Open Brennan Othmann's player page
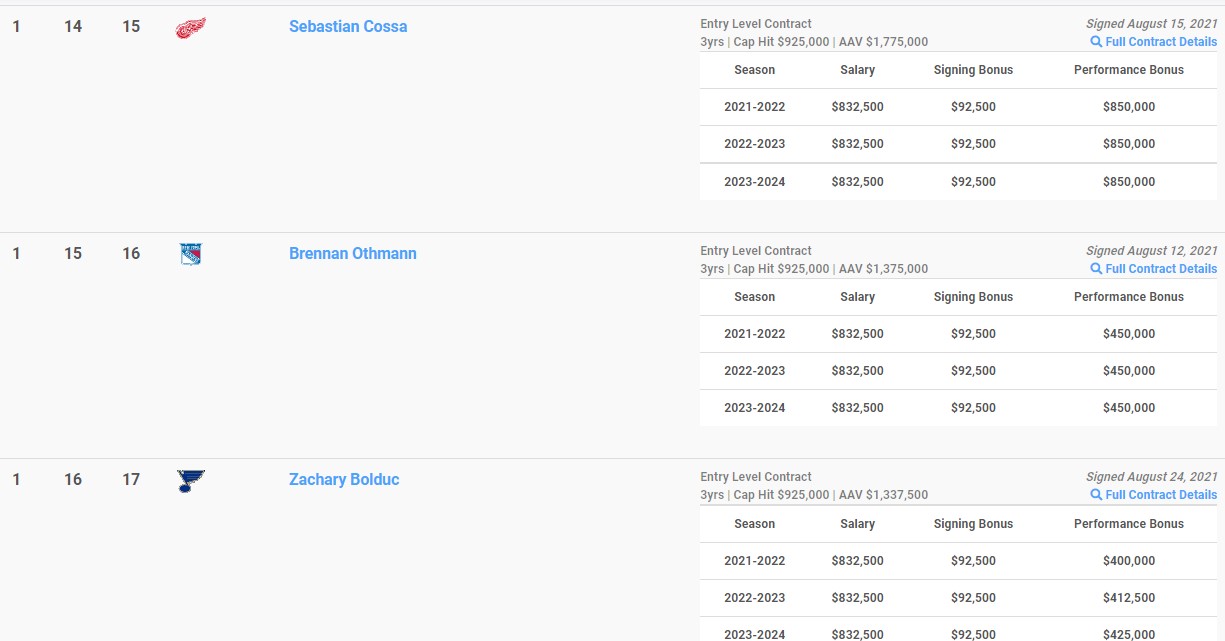This screenshot has width=1225, height=641. (x=352, y=254)
